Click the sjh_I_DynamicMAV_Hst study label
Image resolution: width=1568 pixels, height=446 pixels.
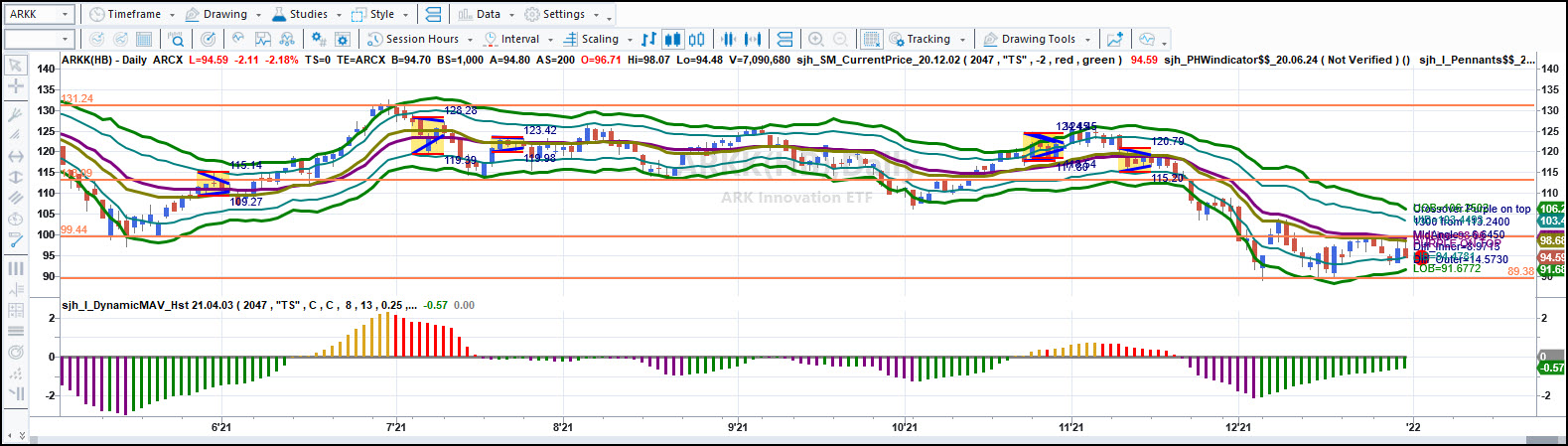pyautogui.click(x=124, y=305)
